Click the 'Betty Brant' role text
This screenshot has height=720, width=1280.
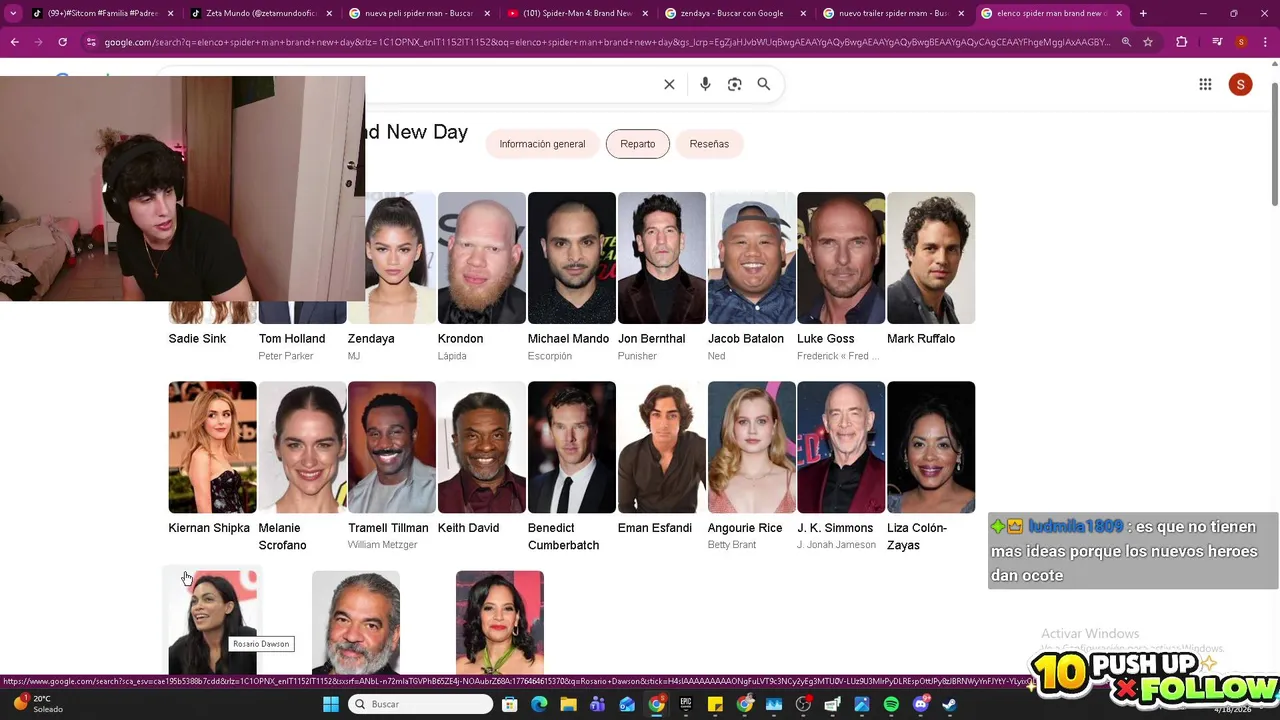point(732,545)
